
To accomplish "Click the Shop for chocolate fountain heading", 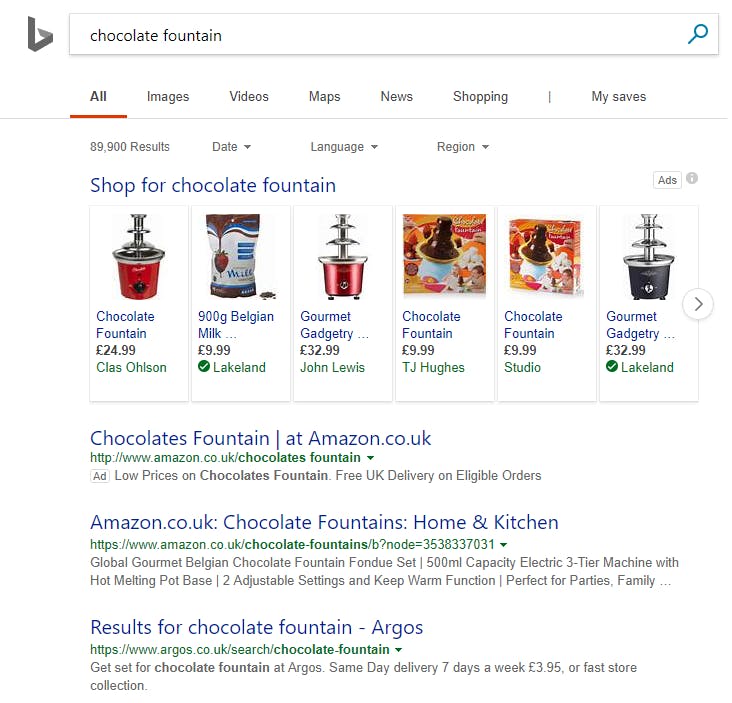I will pyautogui.click(x=213, y=186).
